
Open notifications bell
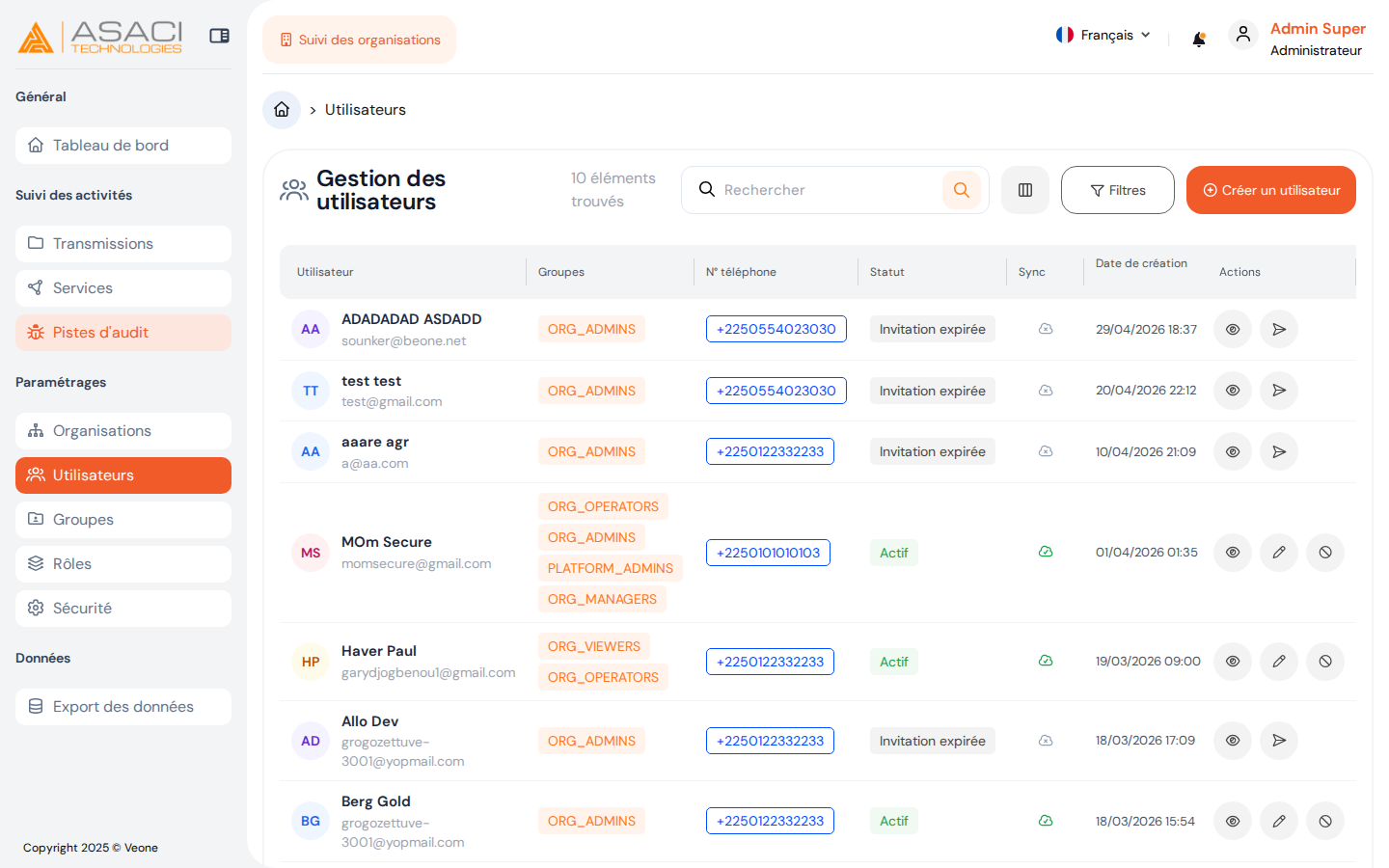[x=1199, y=40]
